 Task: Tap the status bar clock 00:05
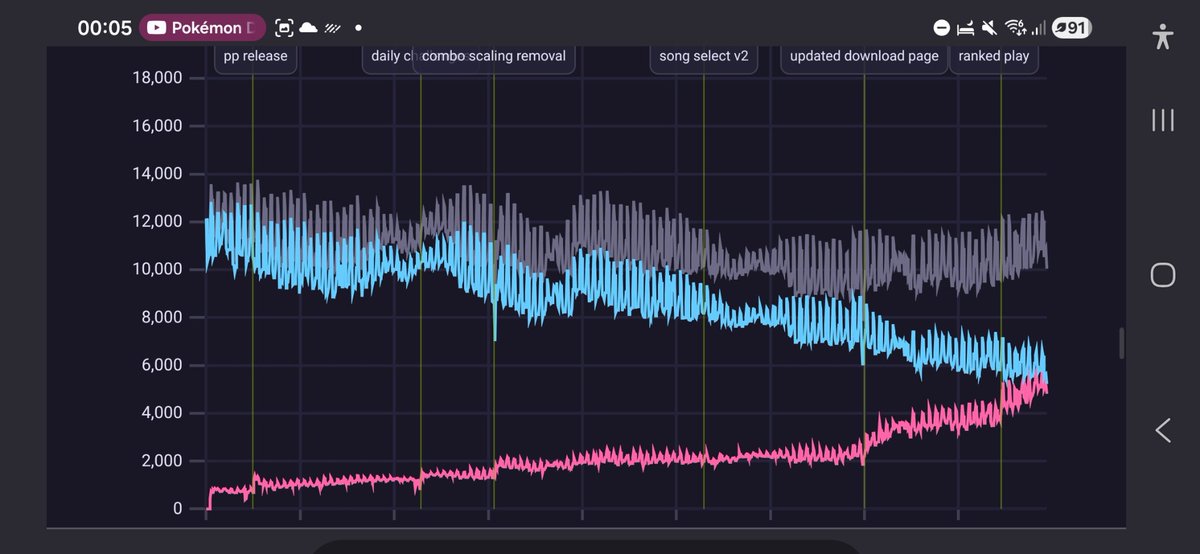pyautogui.click(x=105, y=28)
